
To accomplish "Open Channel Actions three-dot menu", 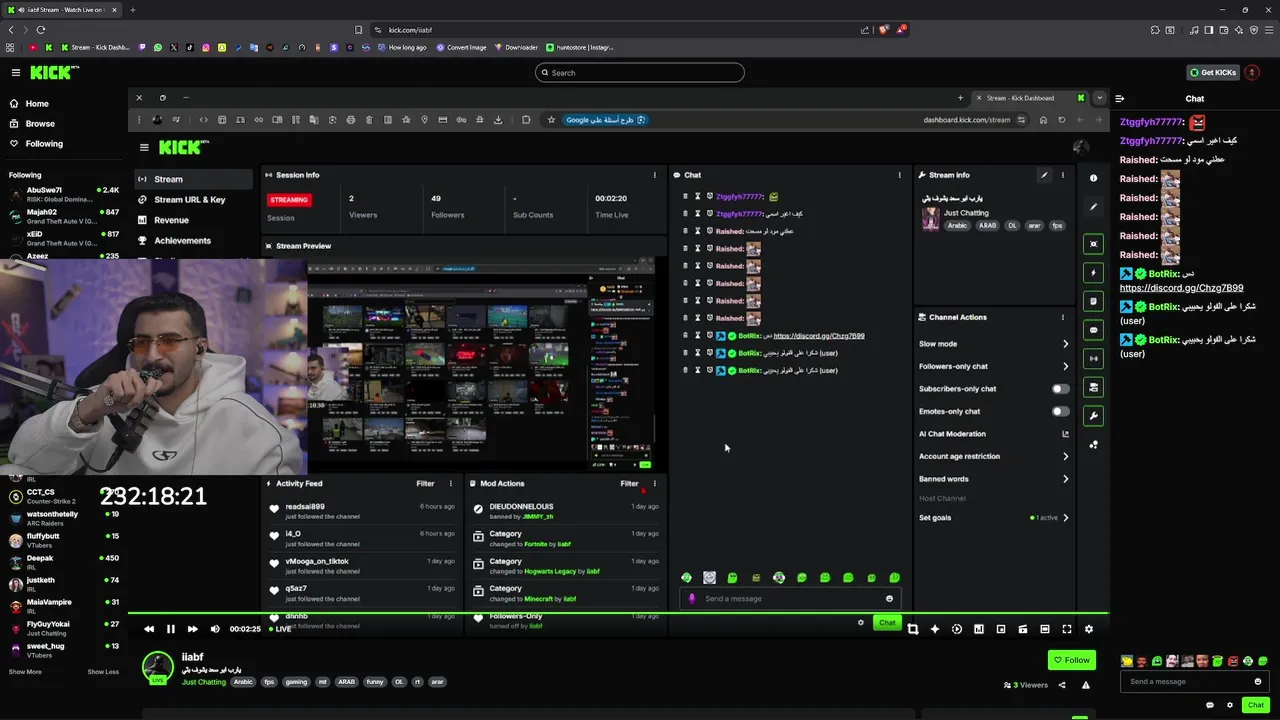I will click(x=1062, y=317).
